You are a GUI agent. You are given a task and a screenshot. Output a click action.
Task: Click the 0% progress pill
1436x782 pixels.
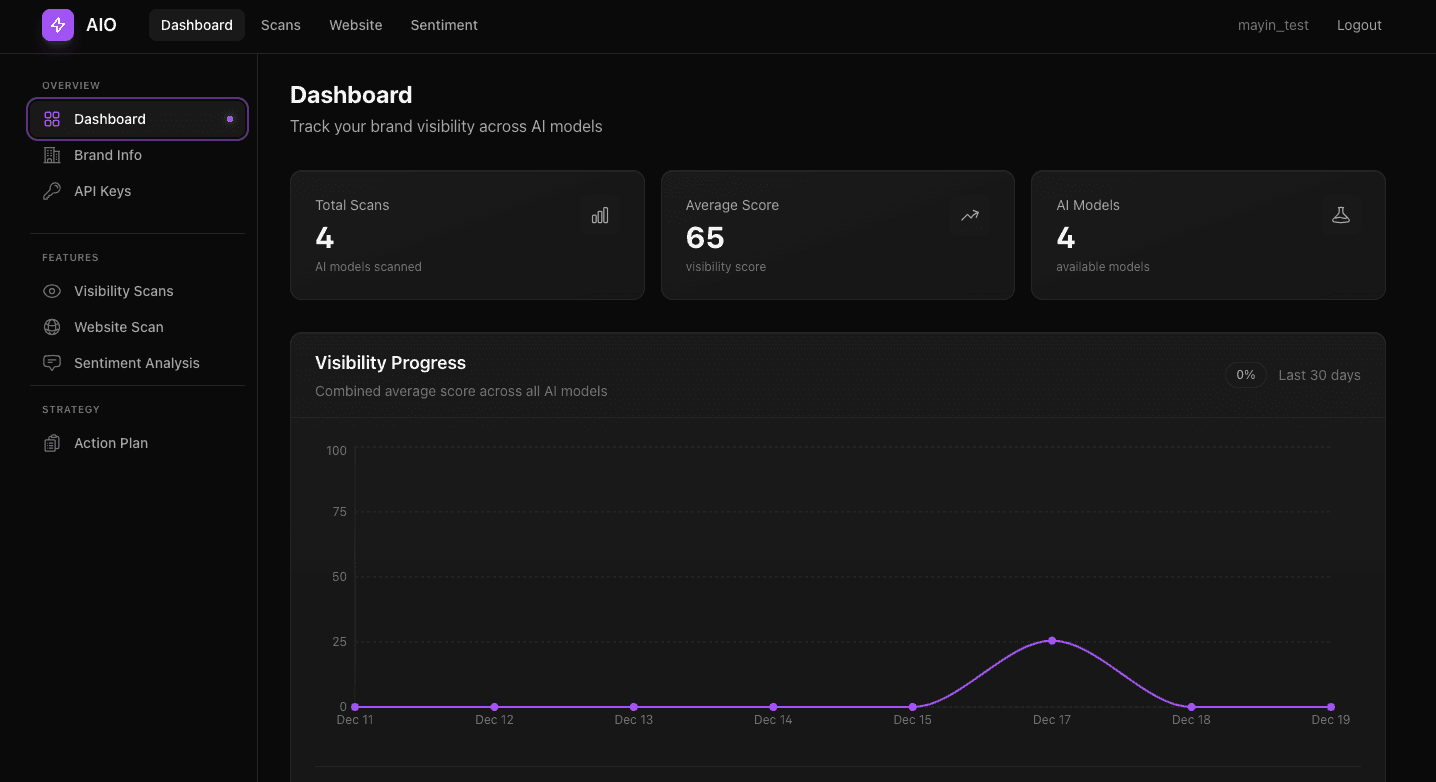[x=1246, y=375]
